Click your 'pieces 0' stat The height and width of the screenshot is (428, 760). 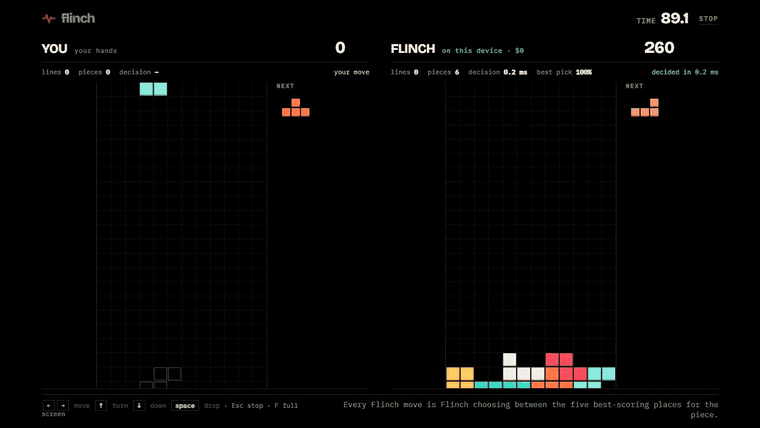tap(94, 72)
